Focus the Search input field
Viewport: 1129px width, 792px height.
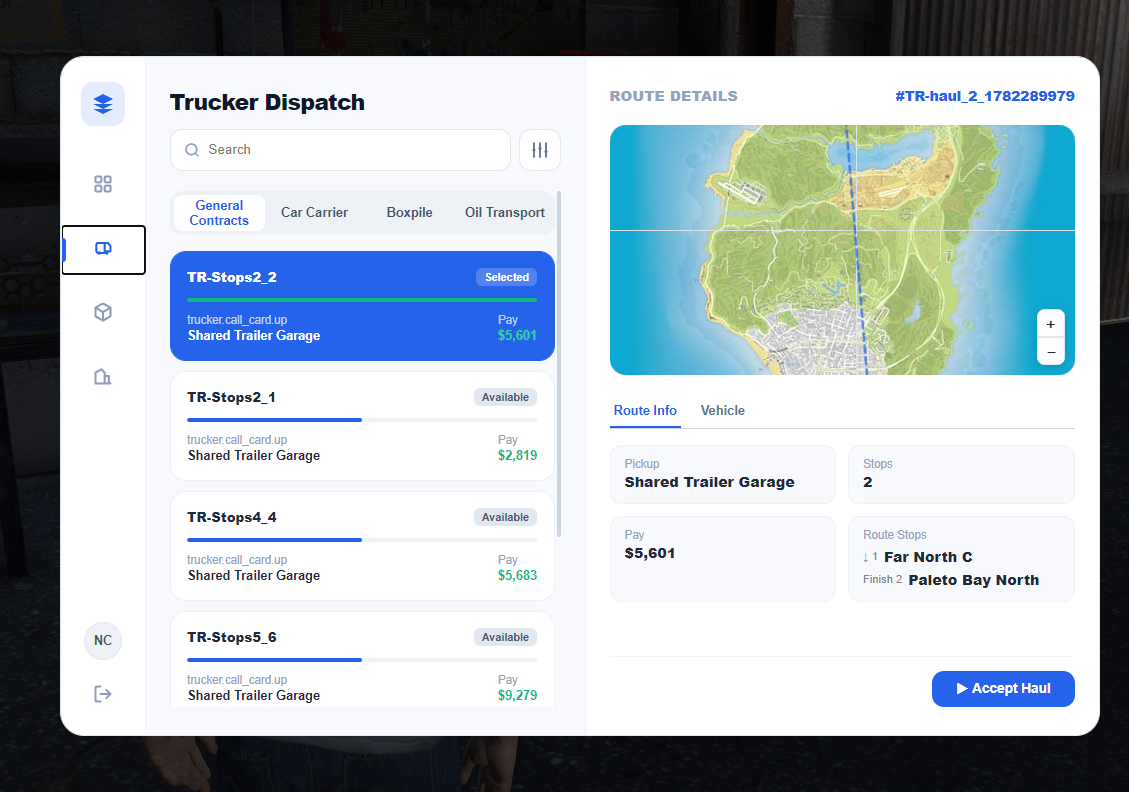[341, 150]
